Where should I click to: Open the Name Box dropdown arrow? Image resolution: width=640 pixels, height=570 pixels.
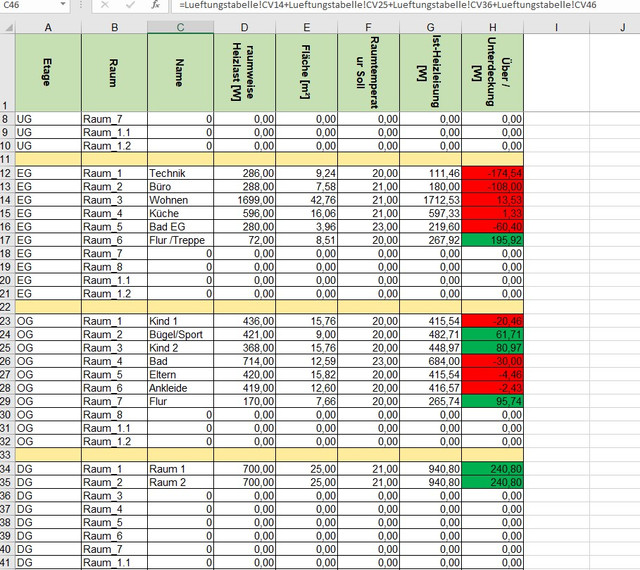63,4
